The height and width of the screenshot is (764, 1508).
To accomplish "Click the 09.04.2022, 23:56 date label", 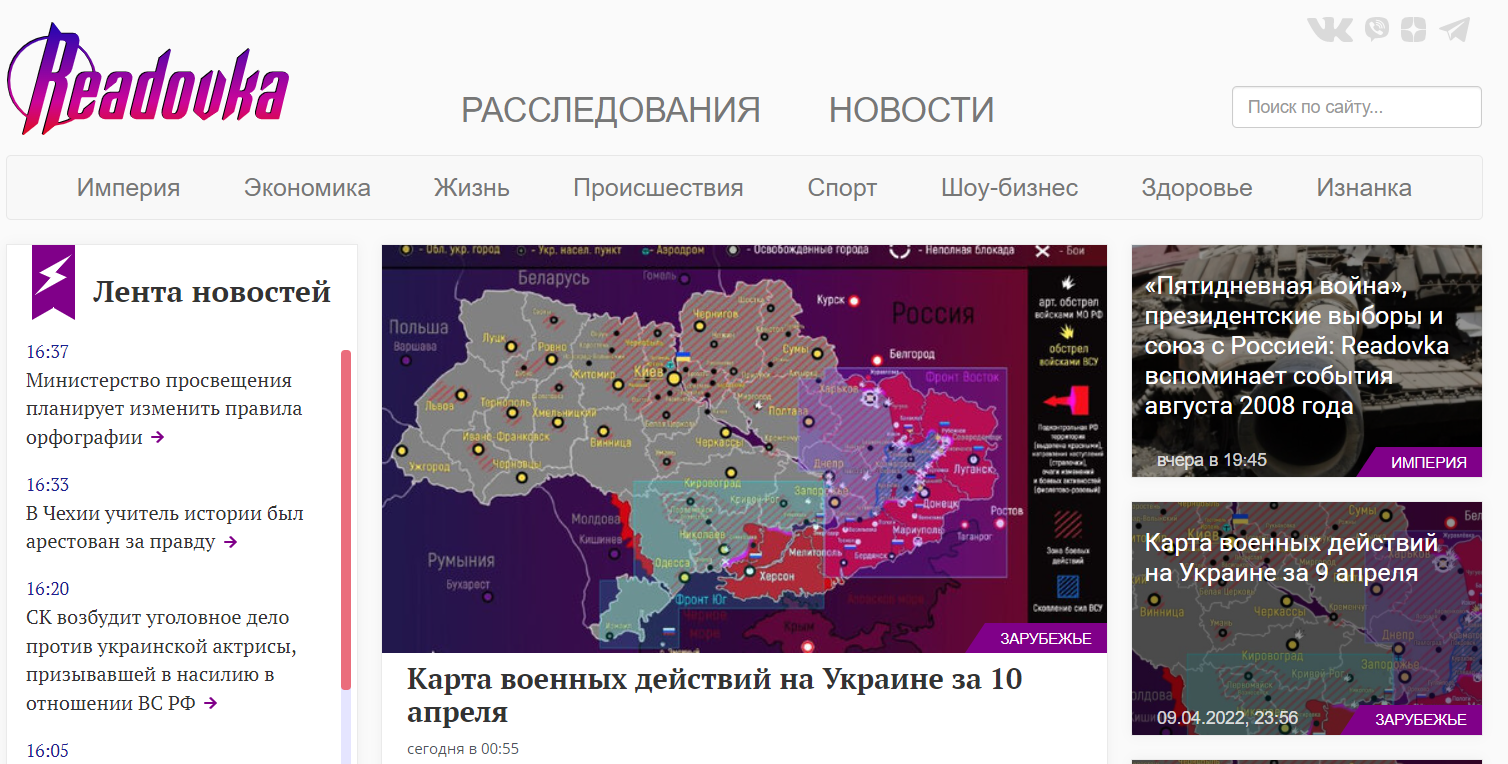I will pos(1227,718).
